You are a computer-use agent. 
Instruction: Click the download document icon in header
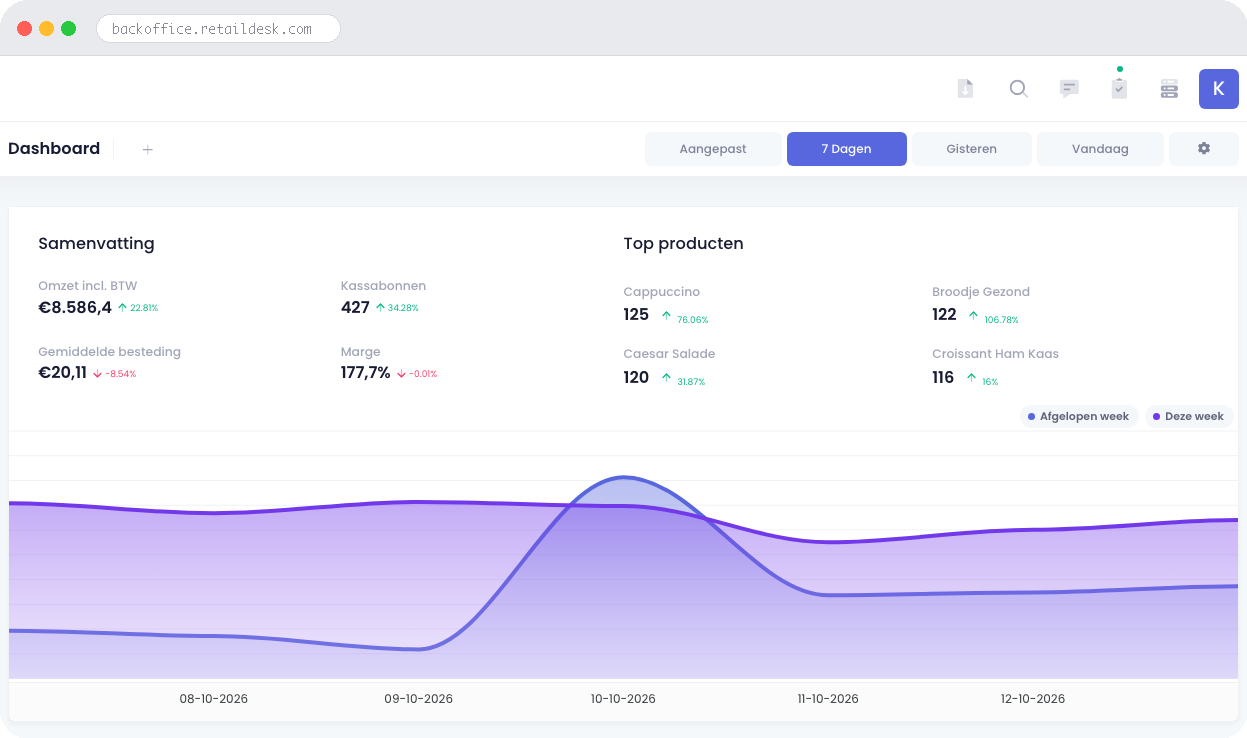click(x=965, y=89)
